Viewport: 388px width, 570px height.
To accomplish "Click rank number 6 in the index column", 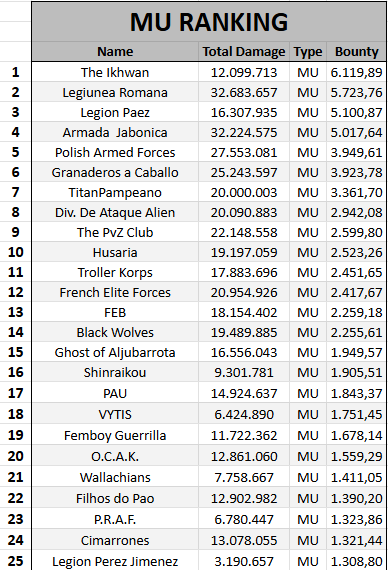I will point(15,172).
